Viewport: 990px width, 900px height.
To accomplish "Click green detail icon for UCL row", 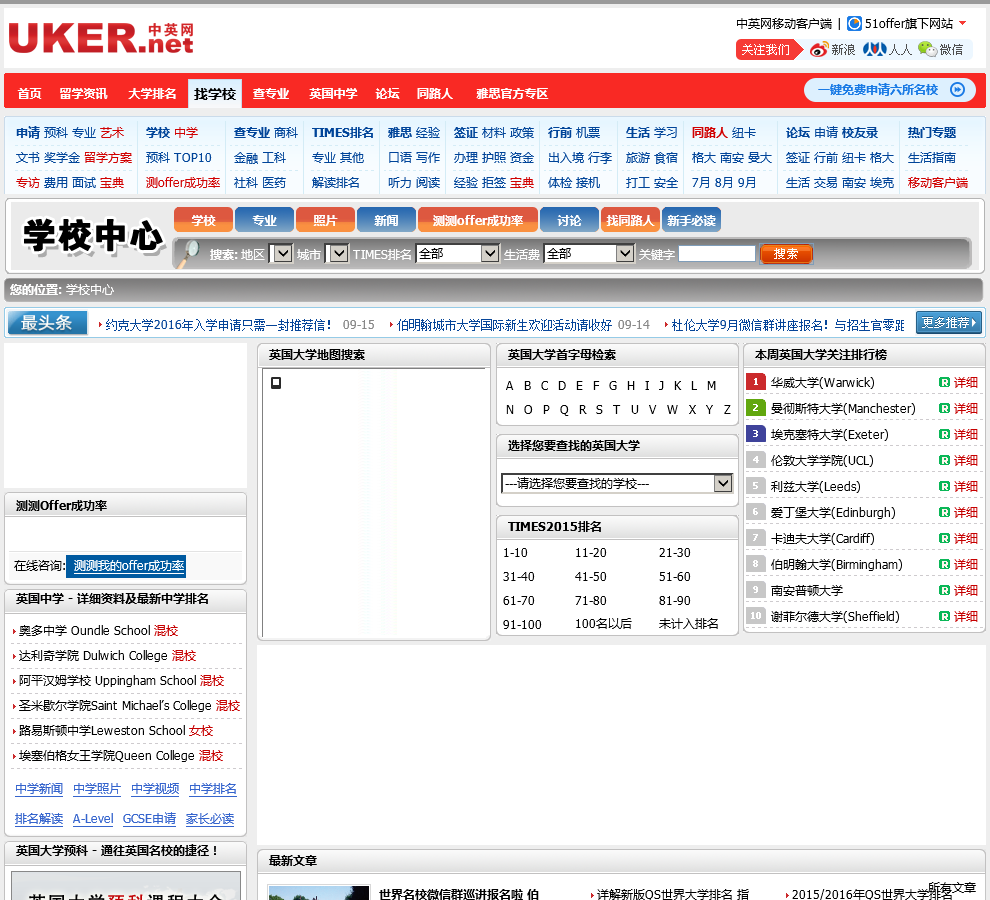I will 945,460.
